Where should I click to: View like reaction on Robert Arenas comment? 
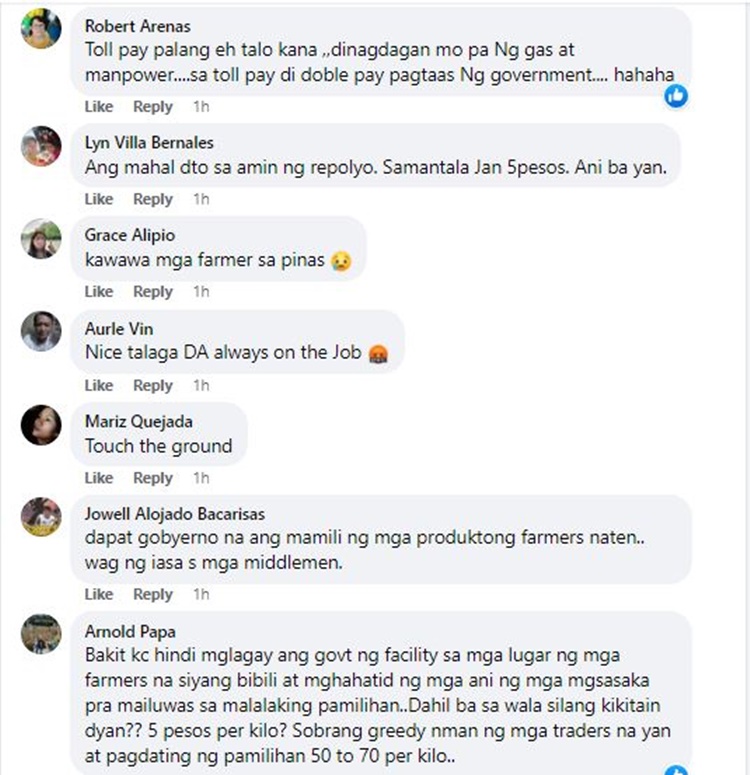tap(676, 95)
